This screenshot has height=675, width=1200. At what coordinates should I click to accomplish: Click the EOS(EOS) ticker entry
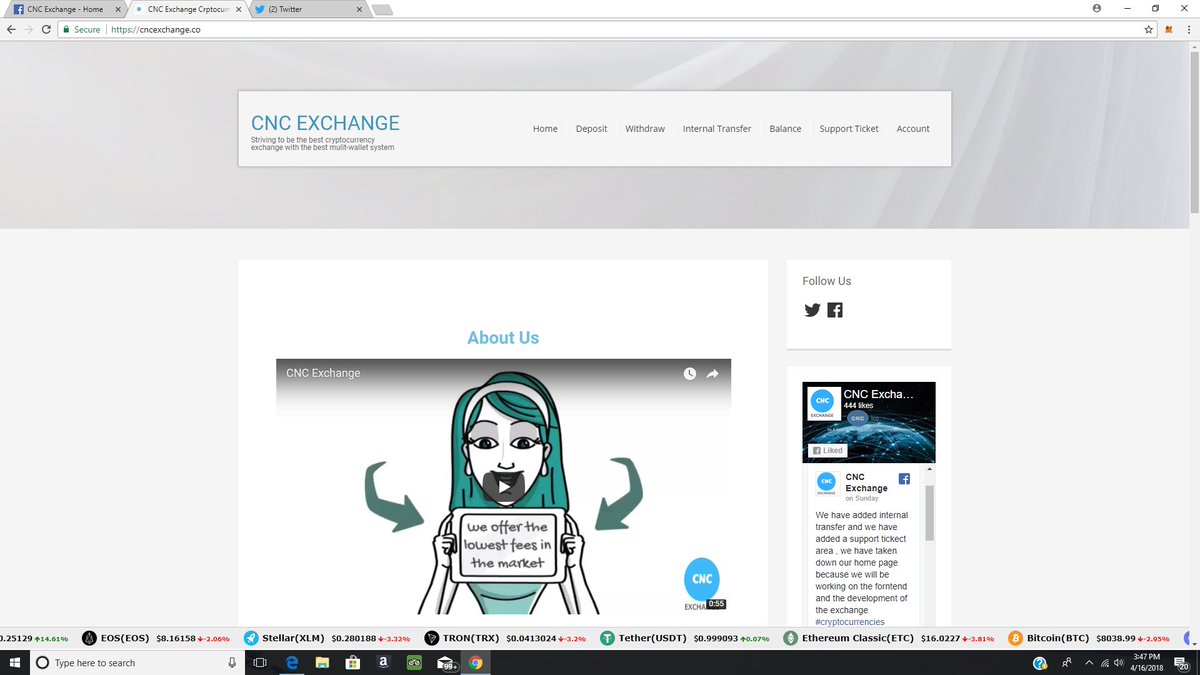[155, 638]
